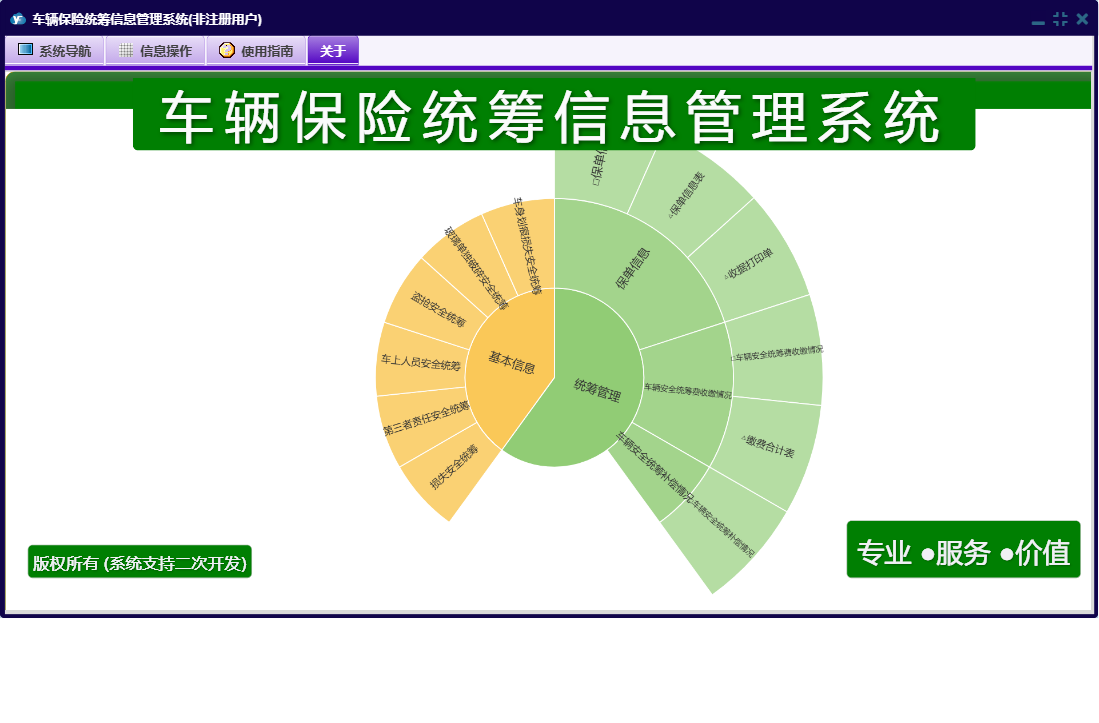Open the 损失安全统筹 segment

453,467
